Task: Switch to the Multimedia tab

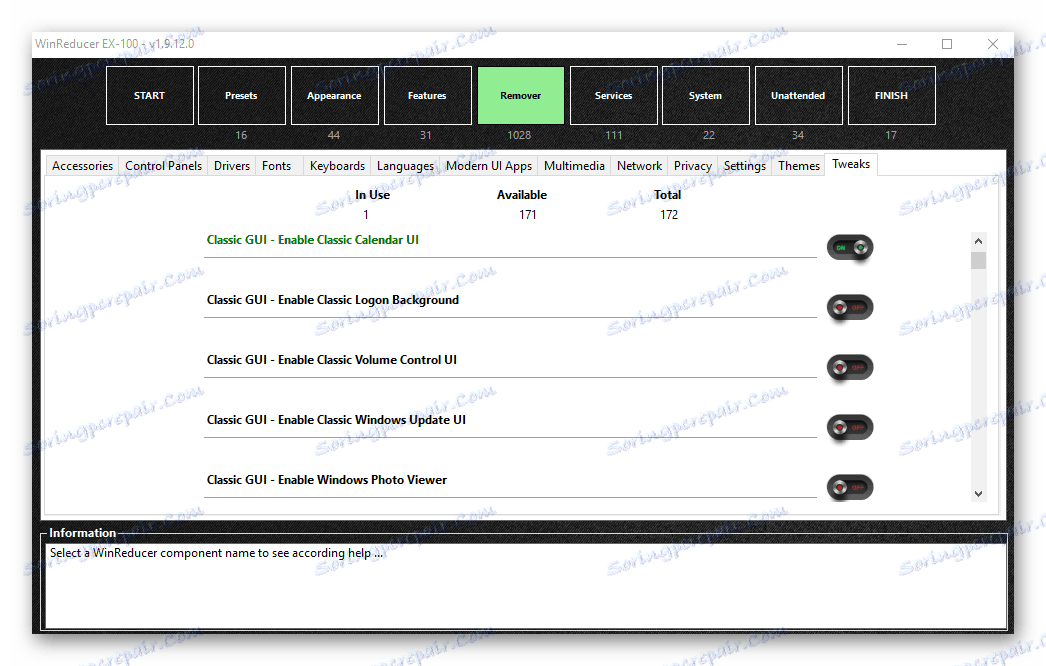Action: [574, 165]
